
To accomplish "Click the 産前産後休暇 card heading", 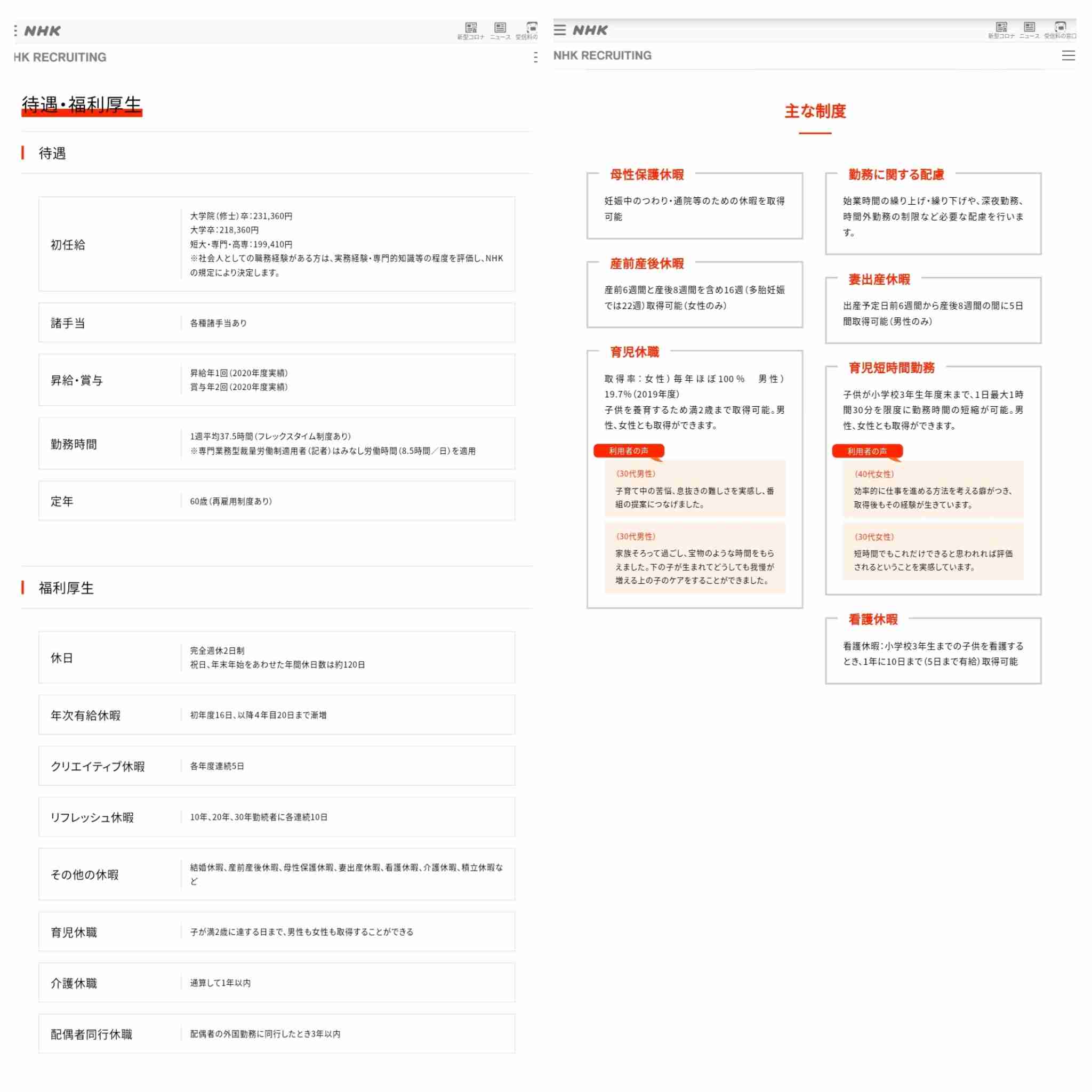I will coord(647,263).
